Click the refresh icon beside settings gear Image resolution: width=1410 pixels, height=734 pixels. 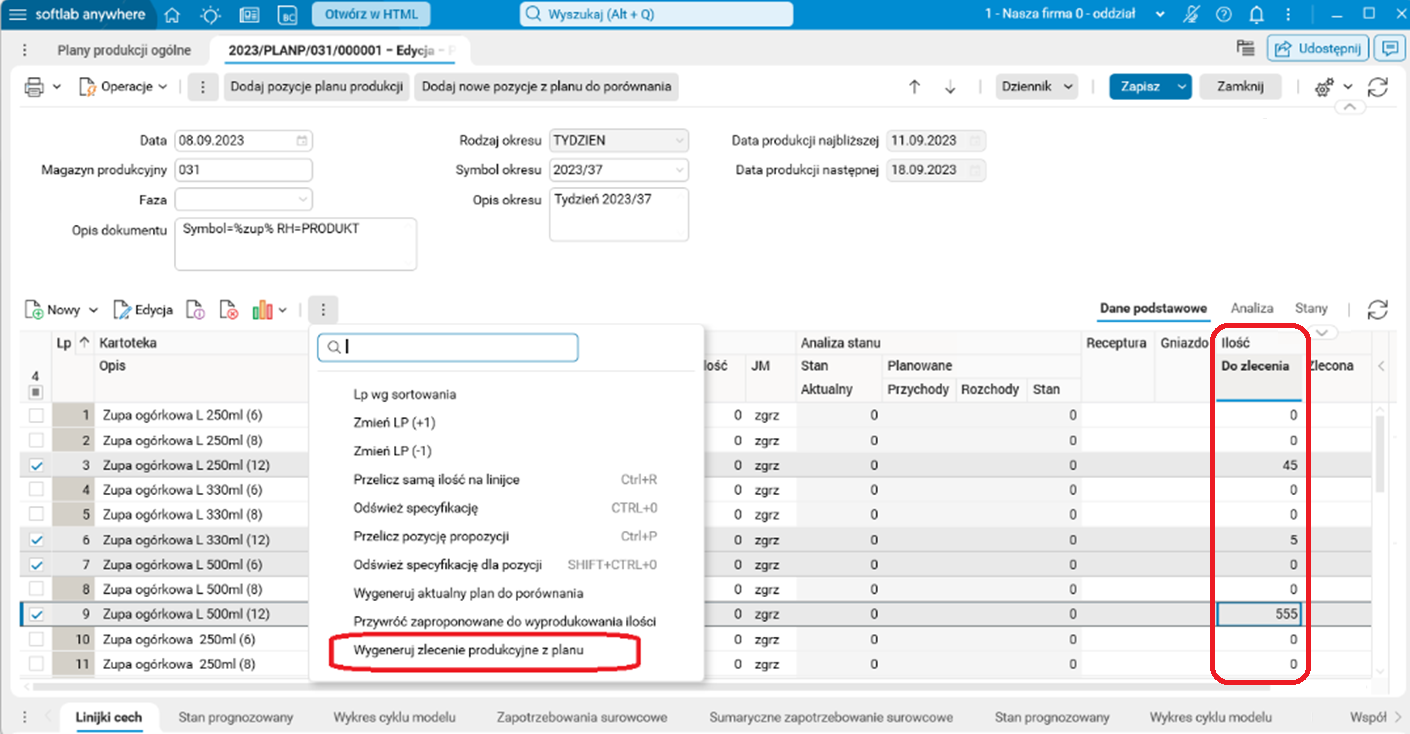(x=1378, y=87)
